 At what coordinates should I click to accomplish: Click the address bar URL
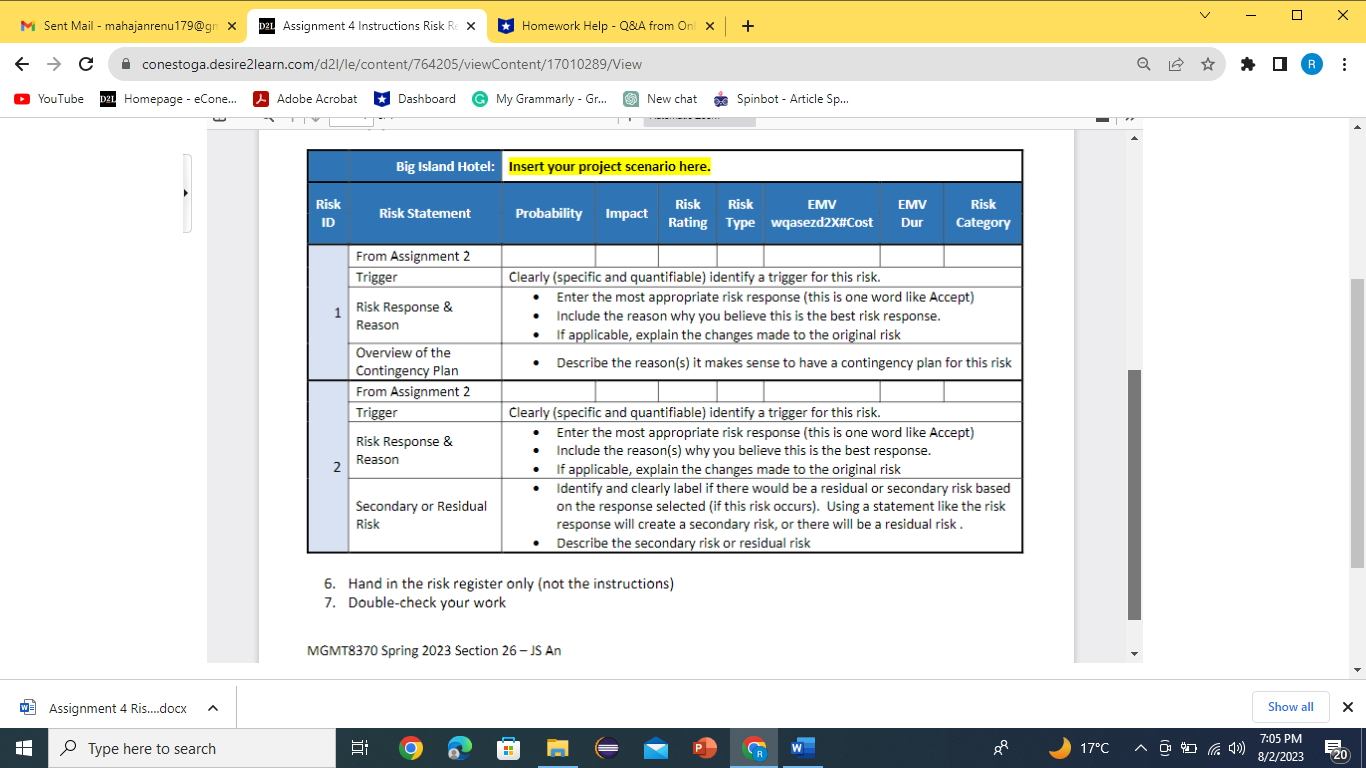[392, 64]
